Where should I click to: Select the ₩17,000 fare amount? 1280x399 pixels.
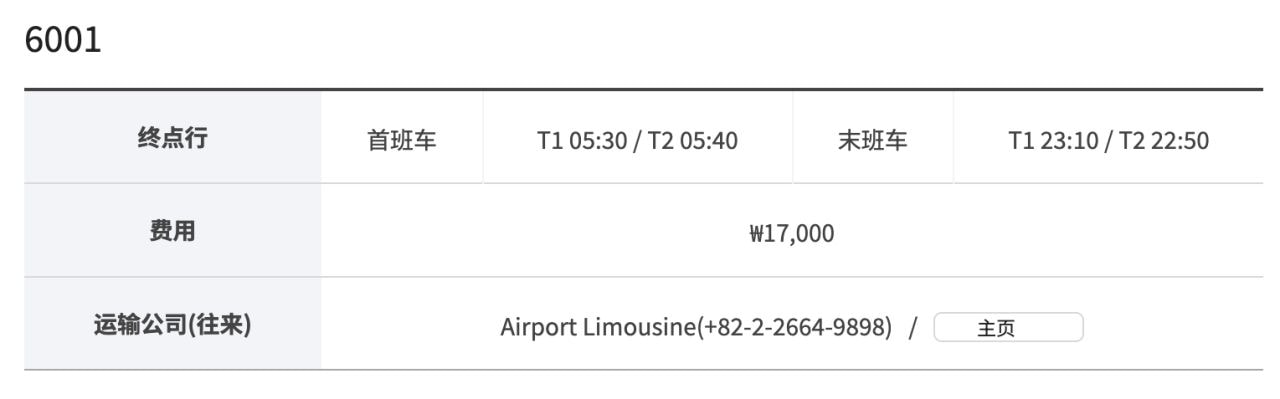[x=791, y=234]
